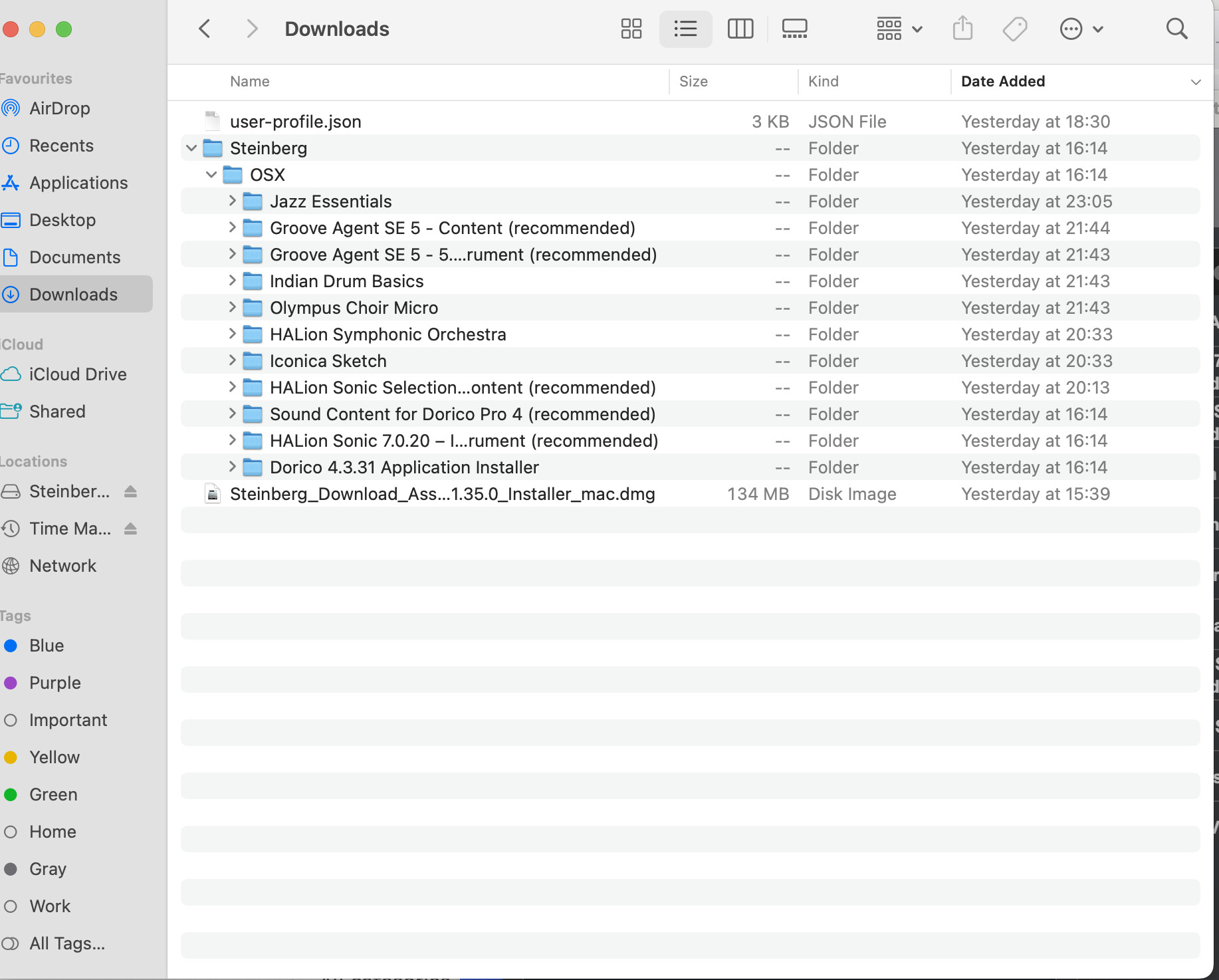Click the Yesterday at 23:05 date cell
The image size is (1219, 980).
pyautogui.click(x=1036, y=201)
